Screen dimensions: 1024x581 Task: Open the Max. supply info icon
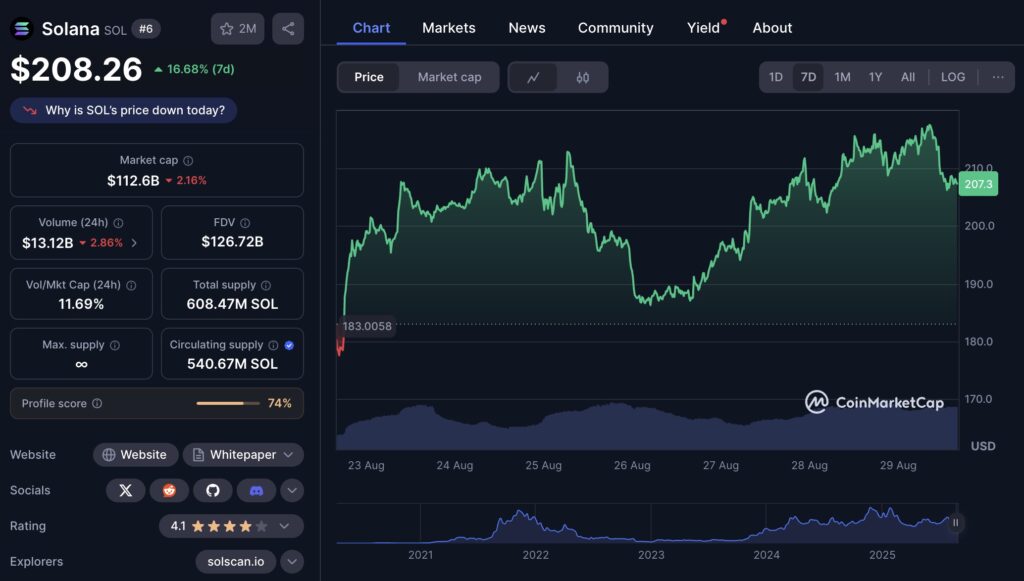[x=115, y=345]
